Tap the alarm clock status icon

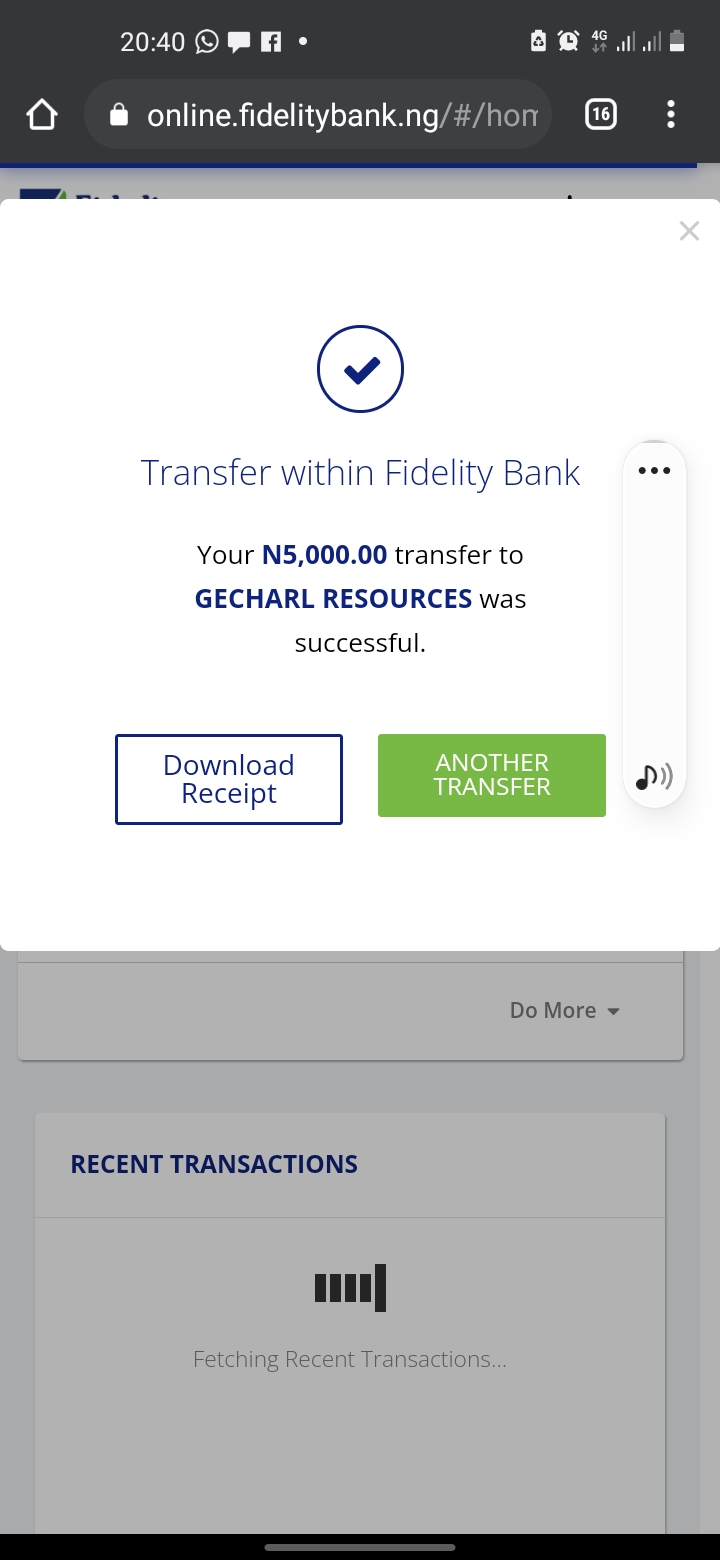pos(569,41)
